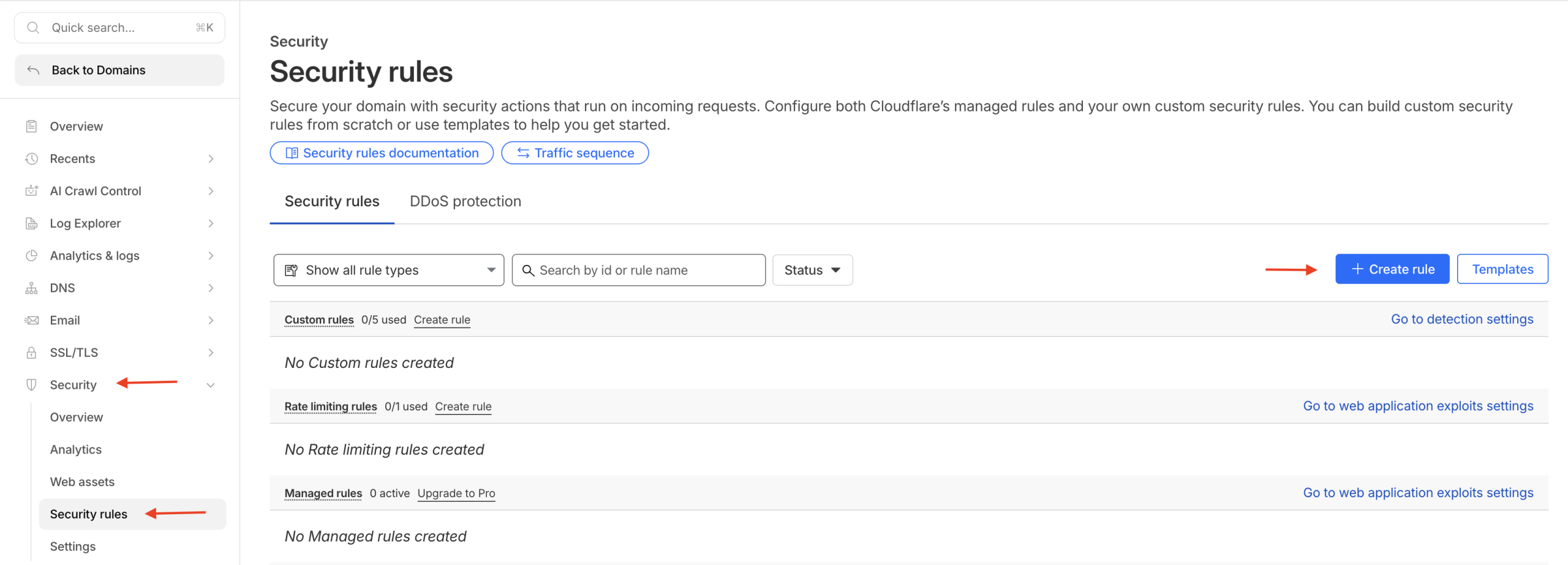The width and height of the screenshot is (1568, 565).
Task: Open the Status filter dropdown
Action: [x=812, y=270]
